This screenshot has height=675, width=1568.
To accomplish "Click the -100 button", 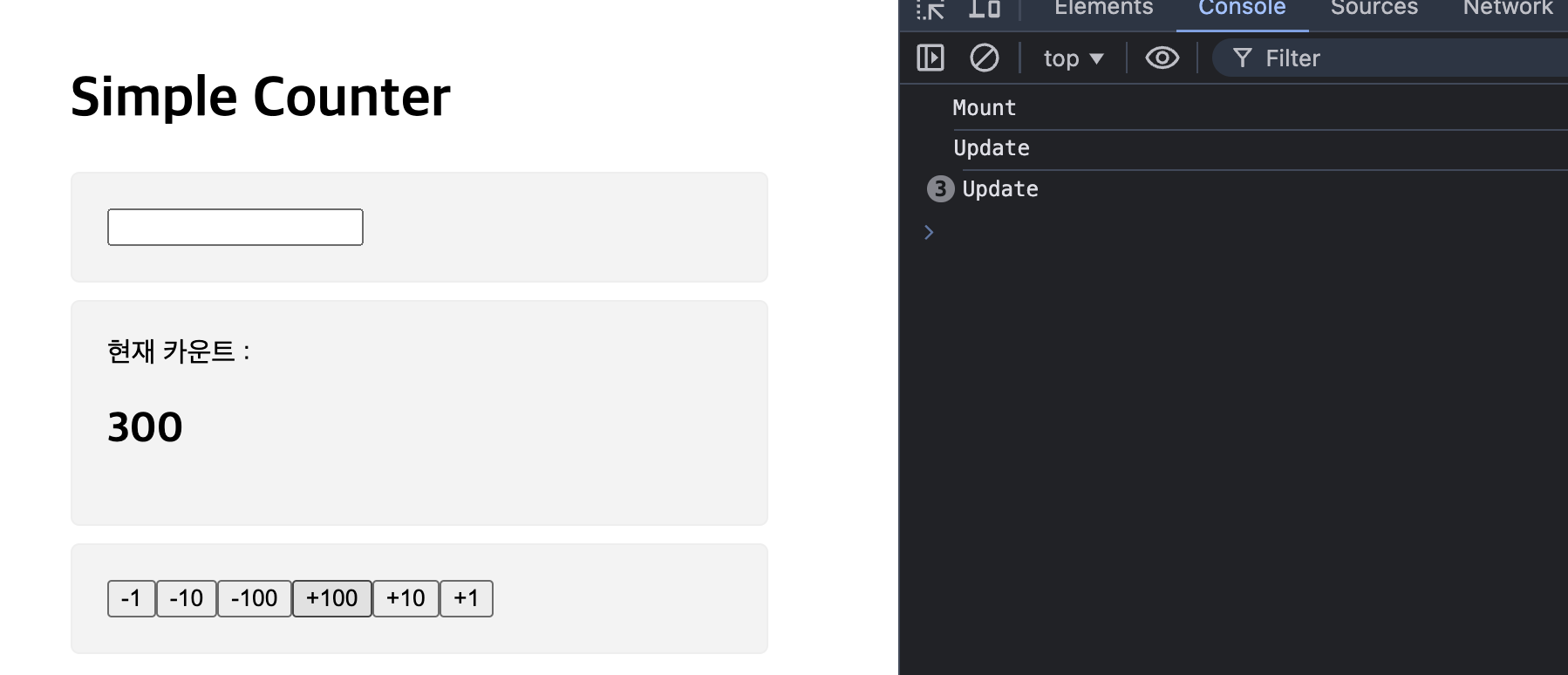I will pyautogui.click(x=255, y=598).
